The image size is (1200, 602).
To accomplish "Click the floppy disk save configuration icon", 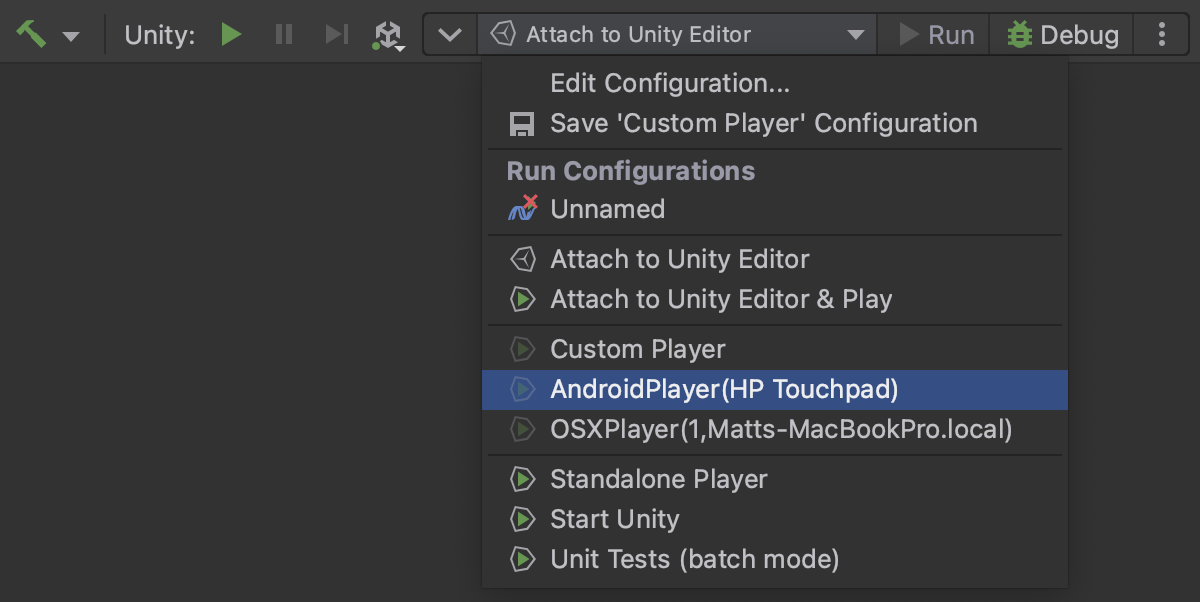I will [522, 124].
